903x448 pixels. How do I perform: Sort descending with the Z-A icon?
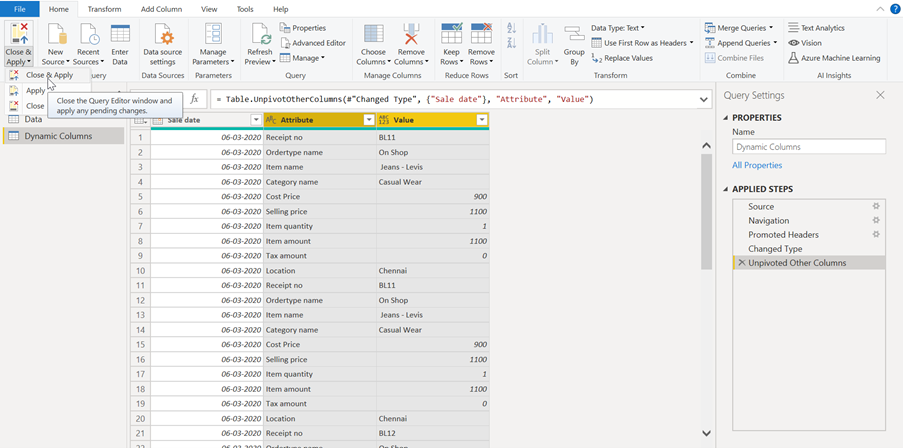[511, 43]
